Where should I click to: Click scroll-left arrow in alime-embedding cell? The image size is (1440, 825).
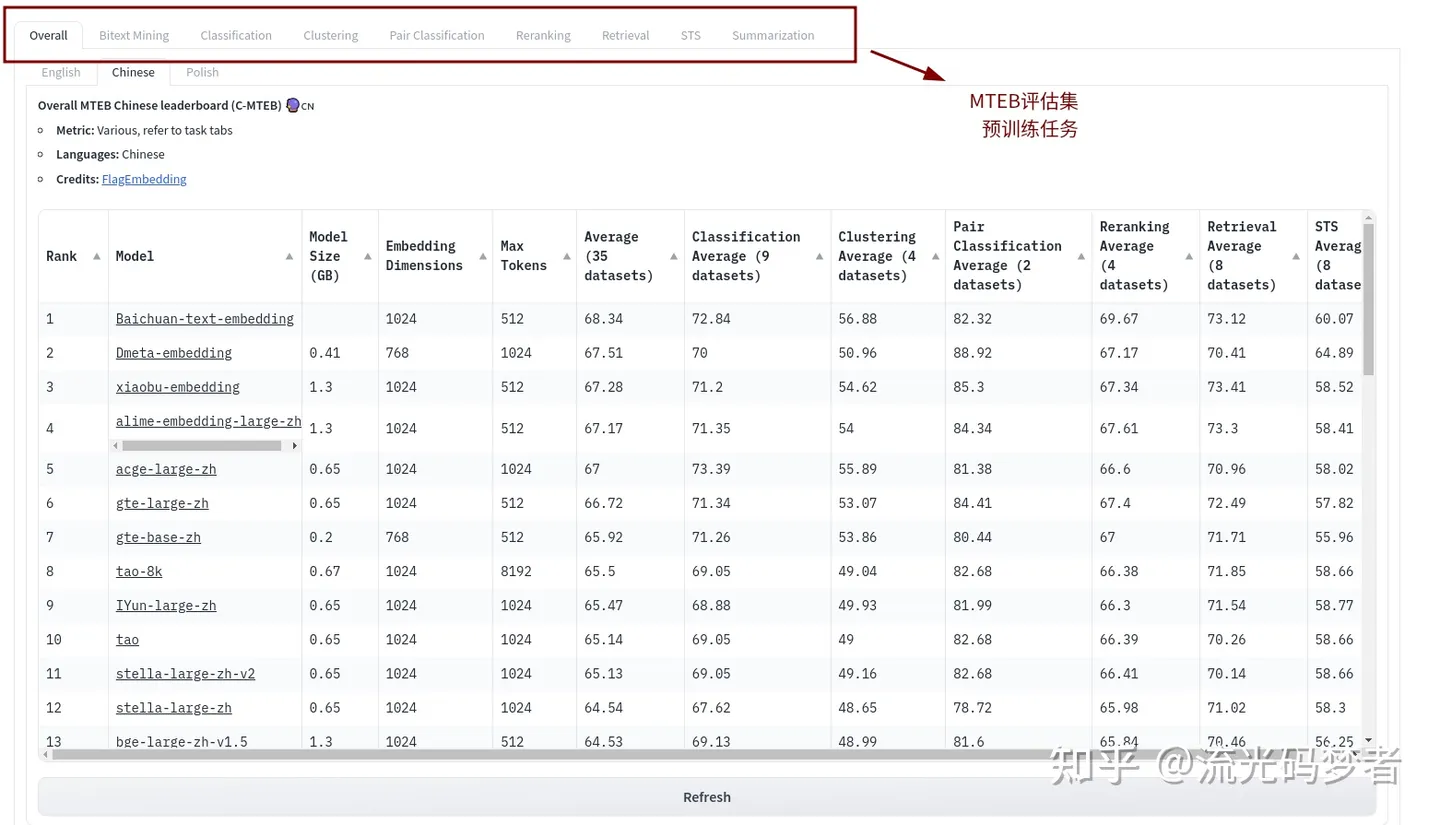[x=116, y=445]
